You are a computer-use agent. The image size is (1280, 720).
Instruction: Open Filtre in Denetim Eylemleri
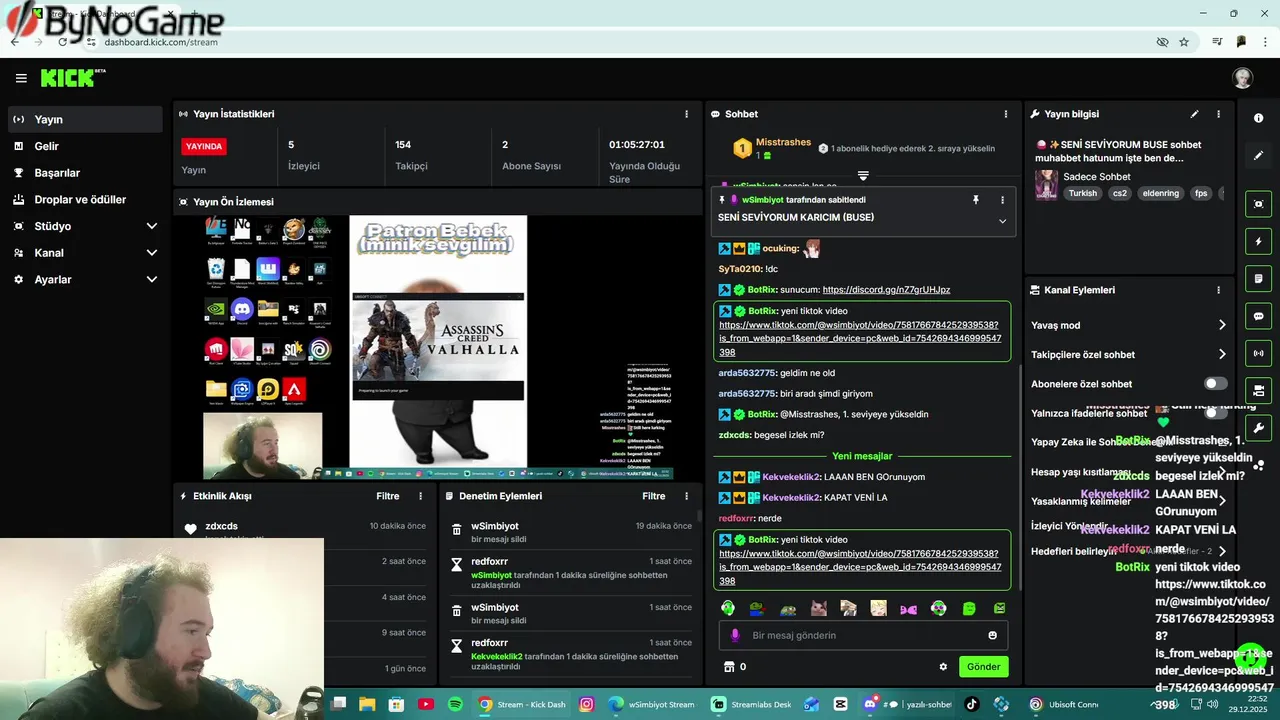(x=654, y=496)
